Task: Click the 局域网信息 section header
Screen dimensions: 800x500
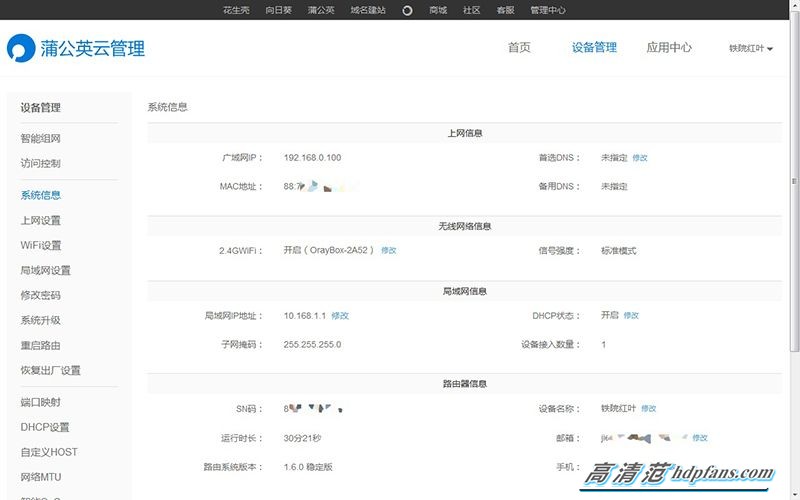Action: 464,291
